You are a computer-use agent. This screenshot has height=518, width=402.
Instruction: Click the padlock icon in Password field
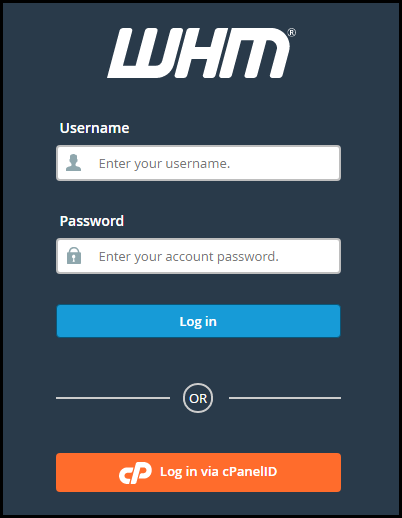[x=74, y=256]
